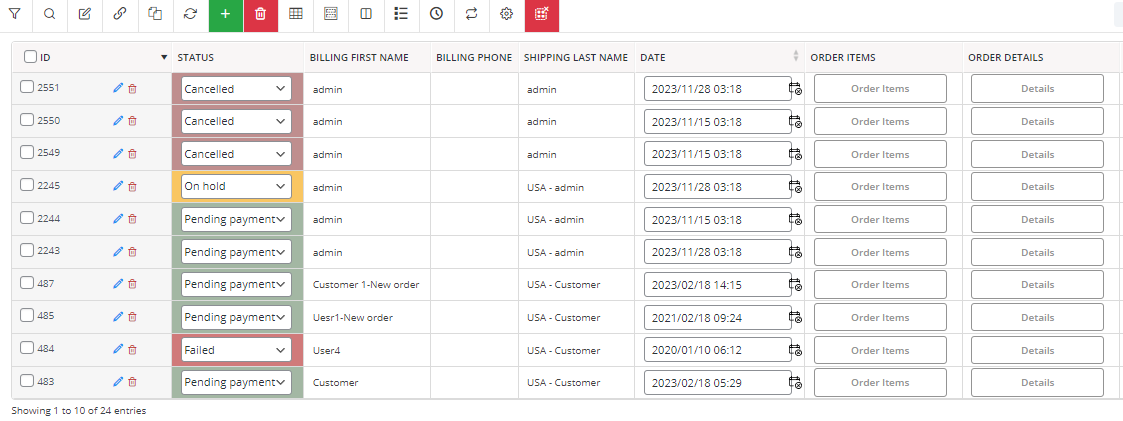Click date field 2020/01/10 06:12
1123x421 pixels.
(x=718, y=350)
